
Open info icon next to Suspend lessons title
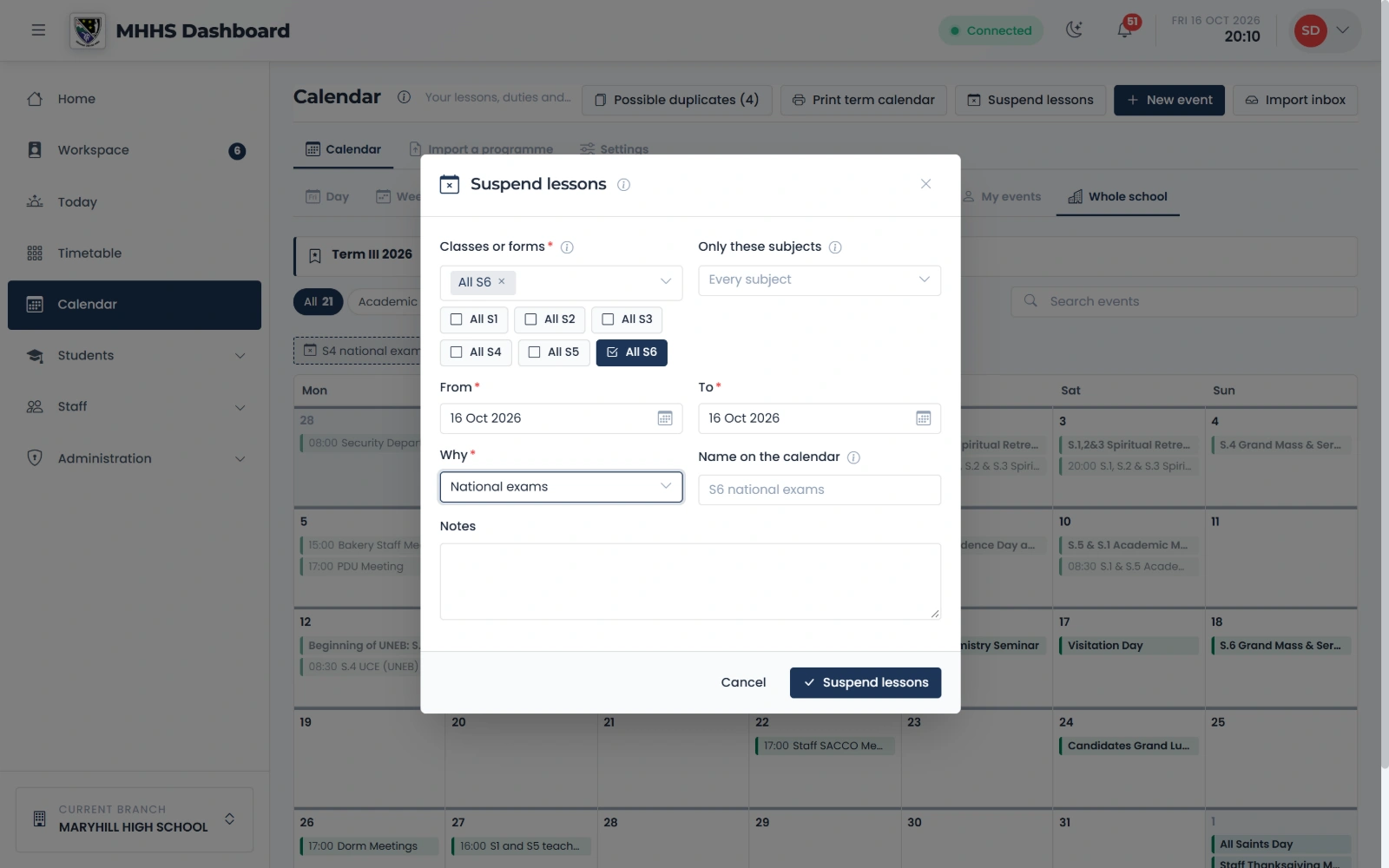coord(623,185)
